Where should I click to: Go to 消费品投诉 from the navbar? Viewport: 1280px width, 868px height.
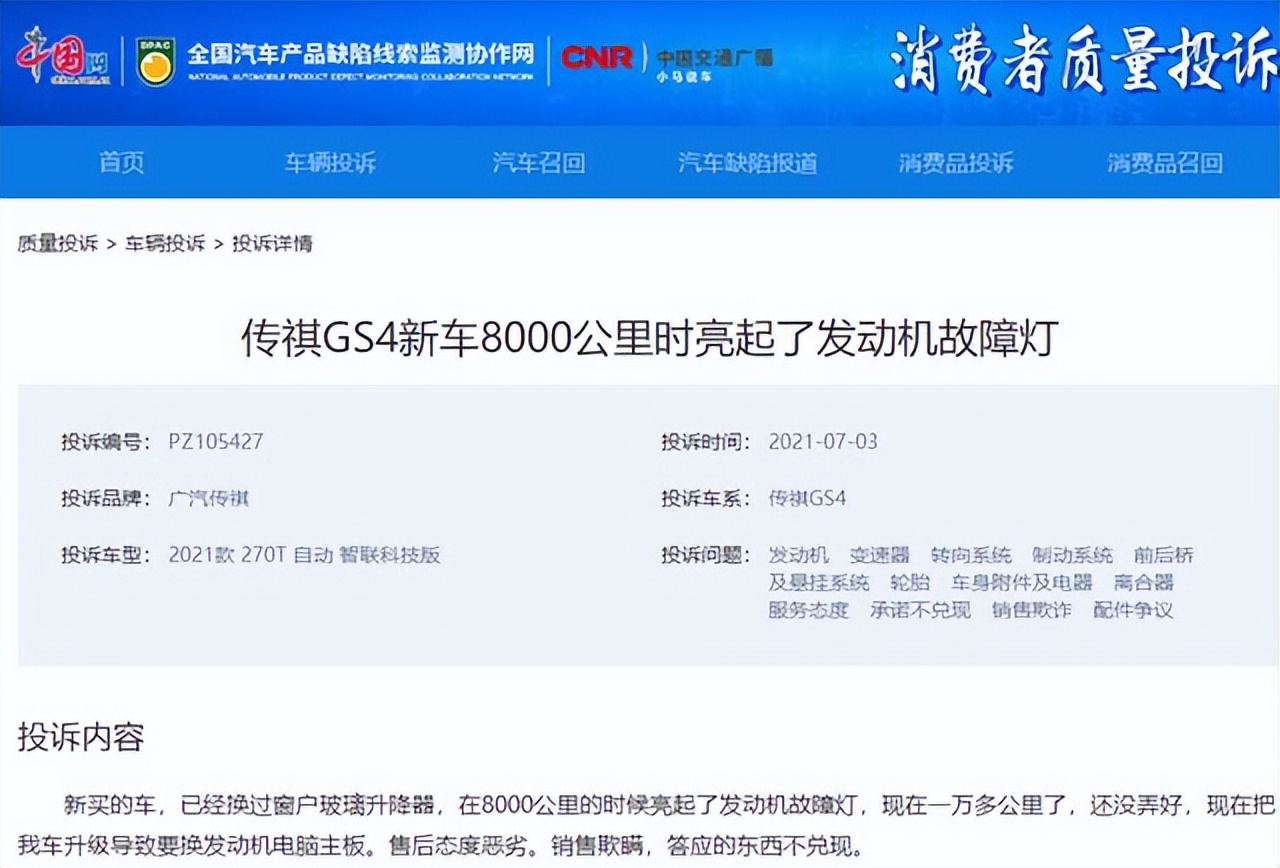click(957, 163)
